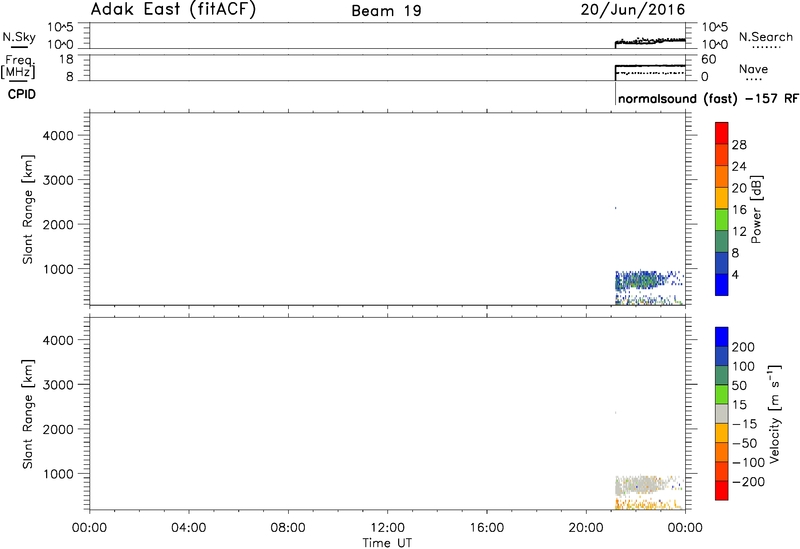The width and height of the screenshot is (800, 549).
Task: Click the '3000' tick in velocity panel
Action: pos(59,385)
